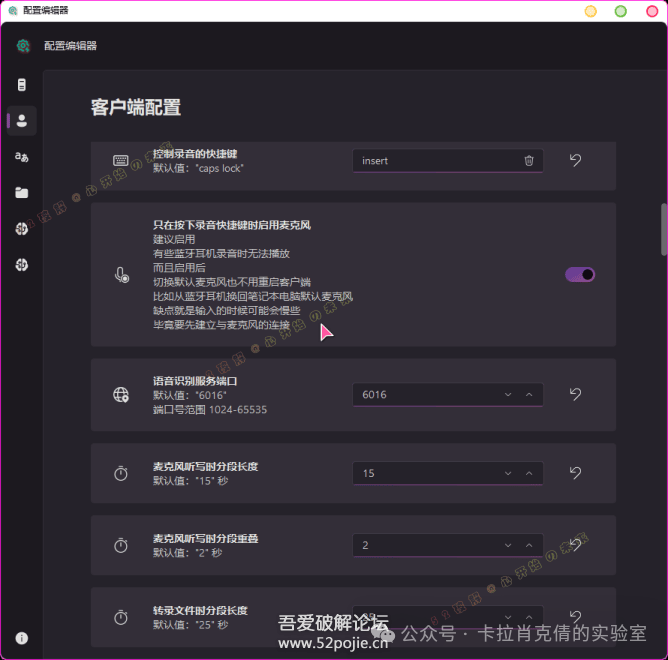Click the port field showing 6016
This screenshot has height=660, width=668.
click(425, 395)
